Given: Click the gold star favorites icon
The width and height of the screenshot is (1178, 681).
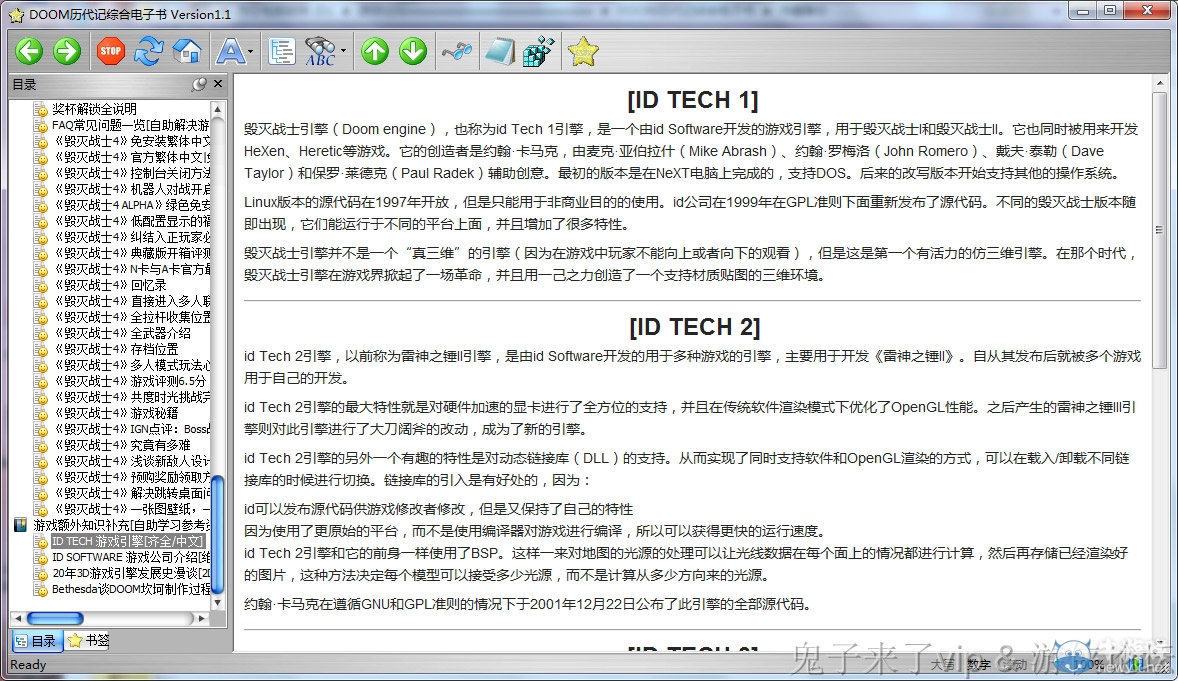Looking at the screenshot, I should [583, 51].
